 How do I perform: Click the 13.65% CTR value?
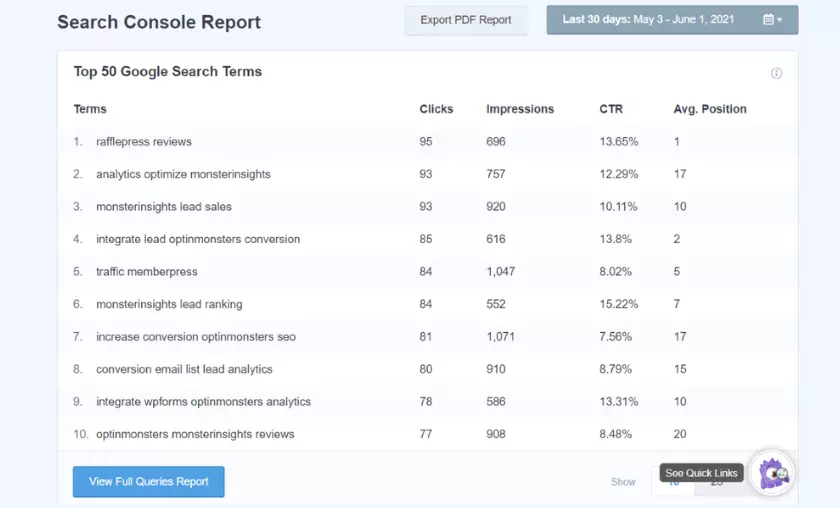coord(619,141)
